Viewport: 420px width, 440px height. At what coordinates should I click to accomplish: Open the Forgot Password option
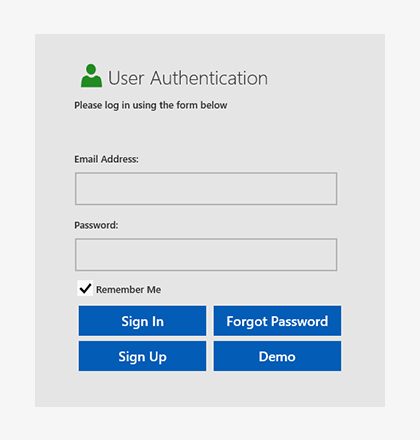point(277,321)
